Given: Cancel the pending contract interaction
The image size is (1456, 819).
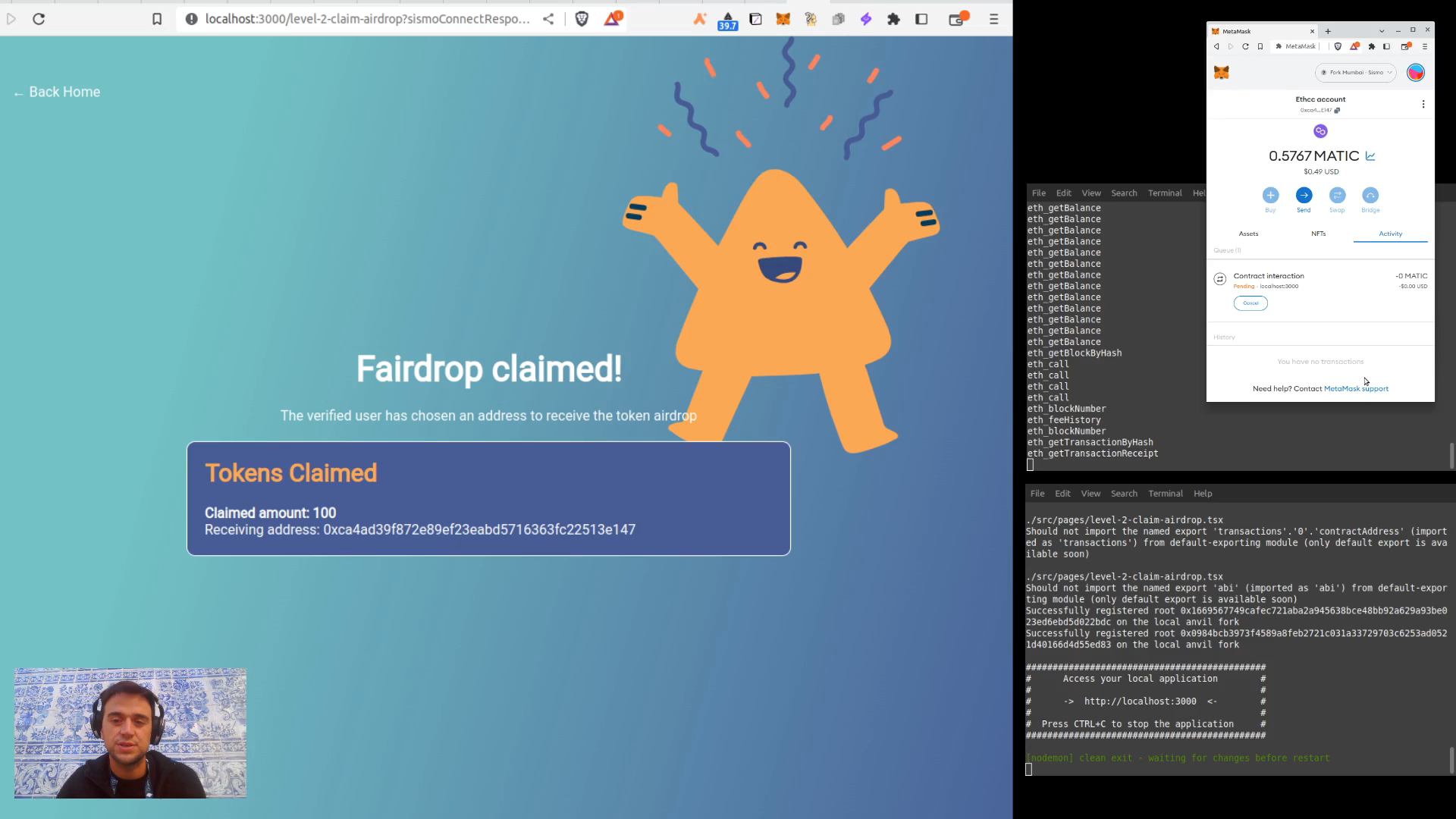Looking at the screenshot, I should (x=1250, y=303).
